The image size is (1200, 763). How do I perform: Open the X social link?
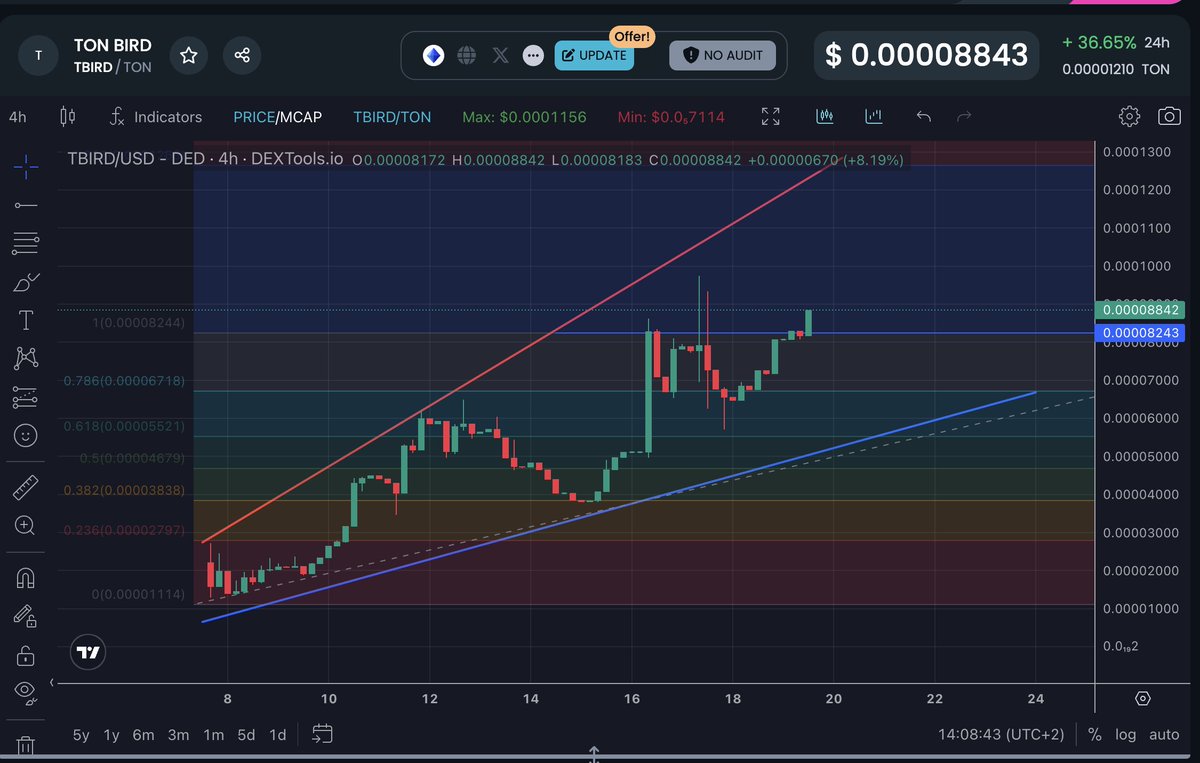501,55
